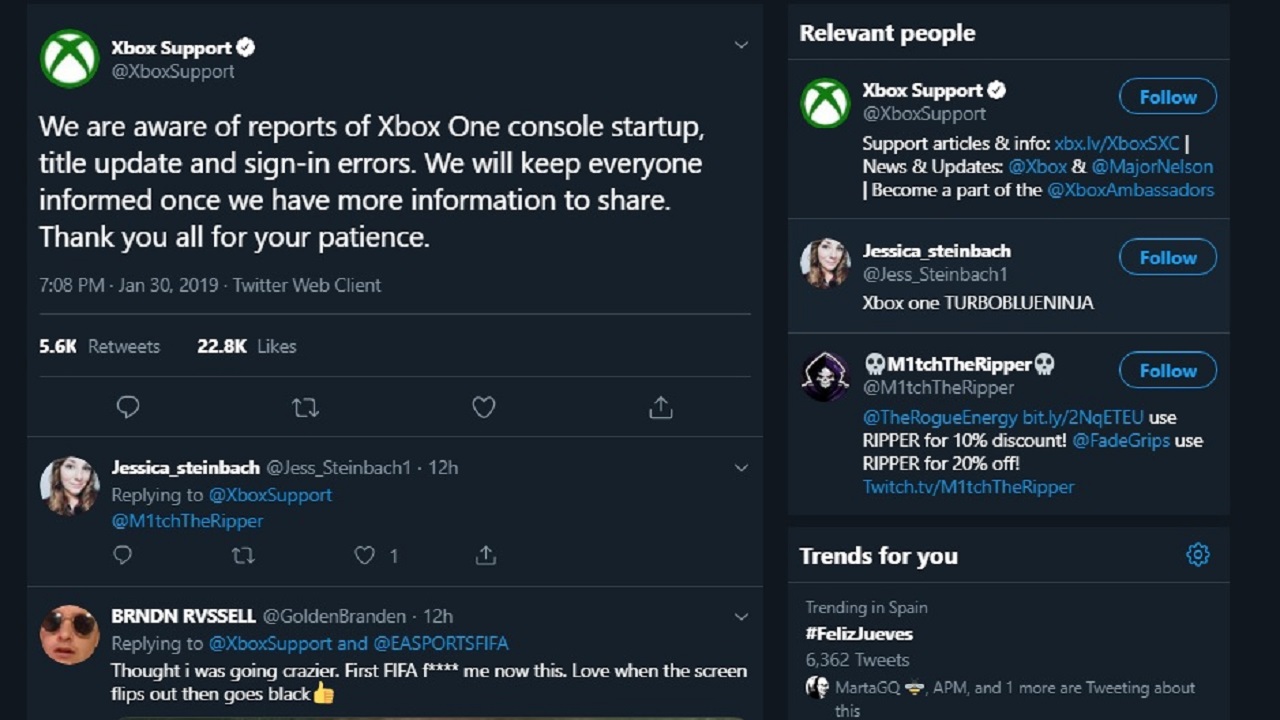Screen dimensions: 1280x720
Task: Like Jessica_steinbach's reply
Action: [365, 555]
